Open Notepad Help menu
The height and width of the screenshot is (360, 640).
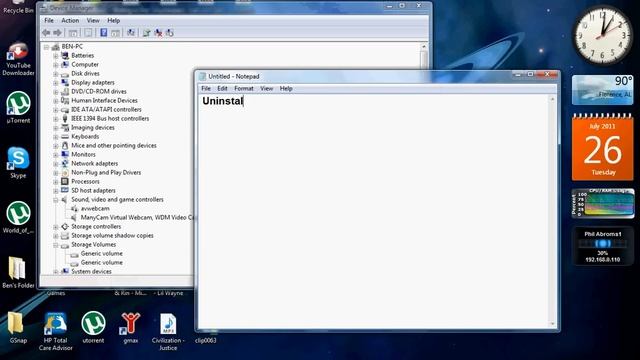pyautogui.click(x=286, y=89)
